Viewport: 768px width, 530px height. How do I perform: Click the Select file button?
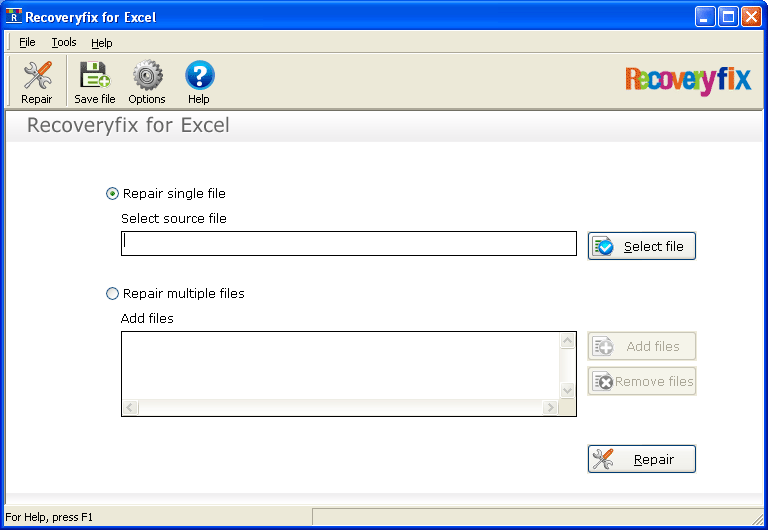pos(642,246)
